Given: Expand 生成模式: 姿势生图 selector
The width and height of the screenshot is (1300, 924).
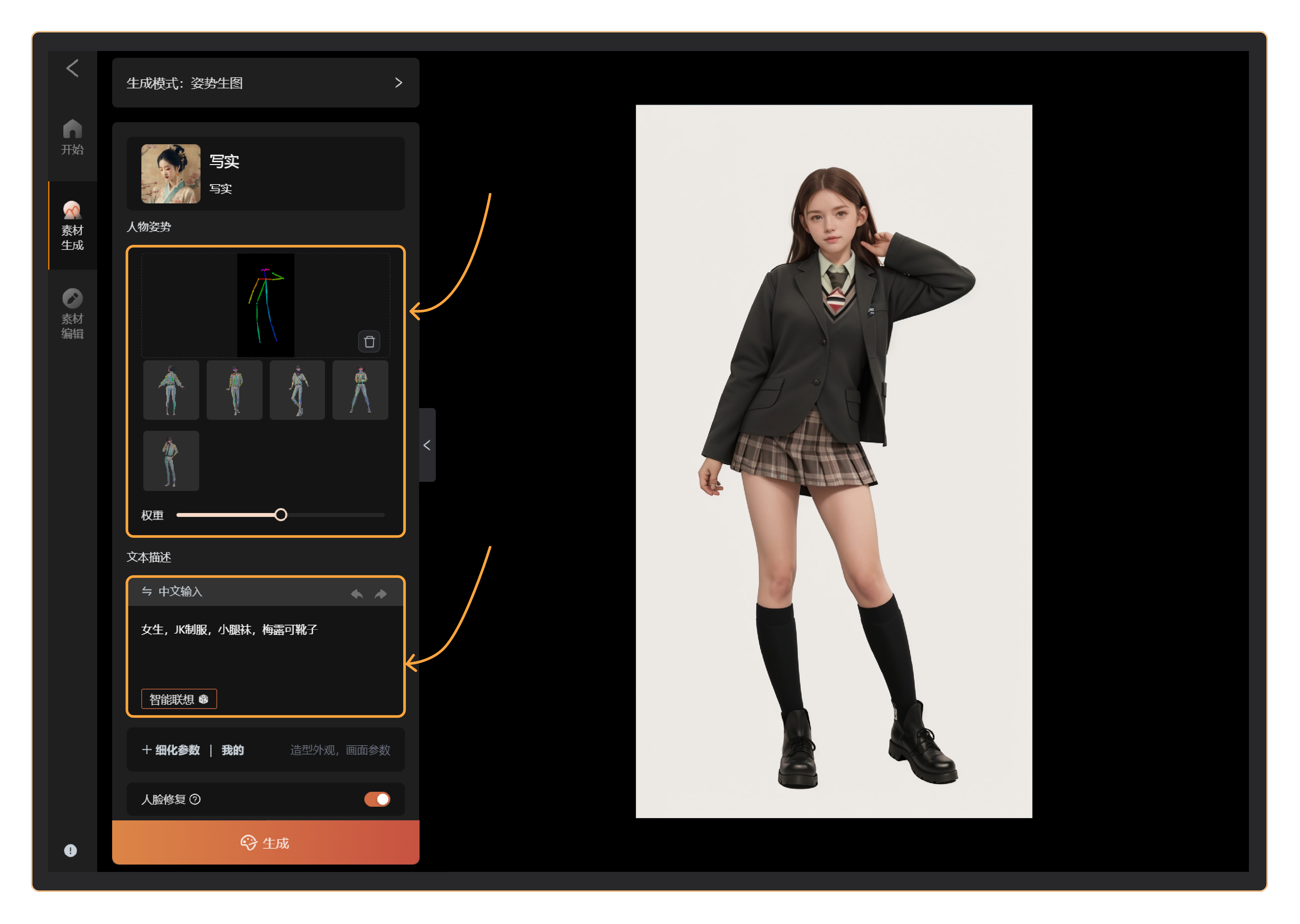Looking at the screenshot, I should click(266, 83).
